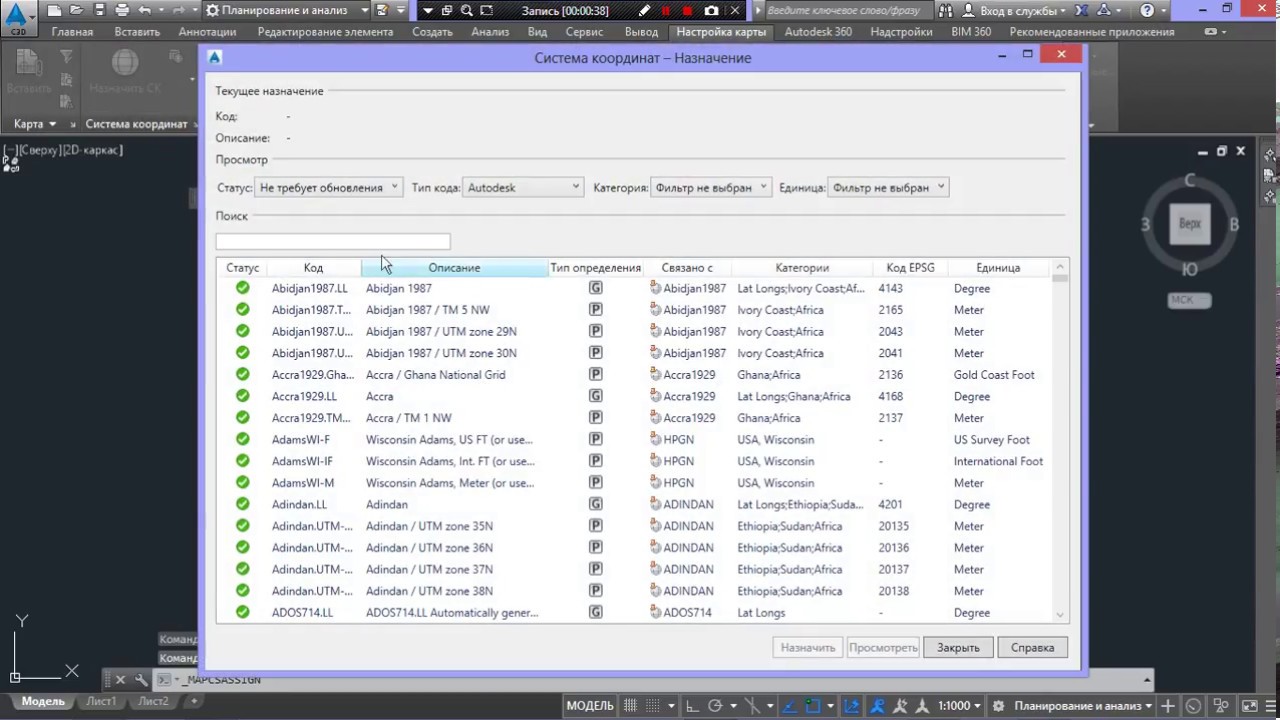Close the command line with X icon
The height and width of the screenshot is (720, 1280).
[x=120, y=680]
